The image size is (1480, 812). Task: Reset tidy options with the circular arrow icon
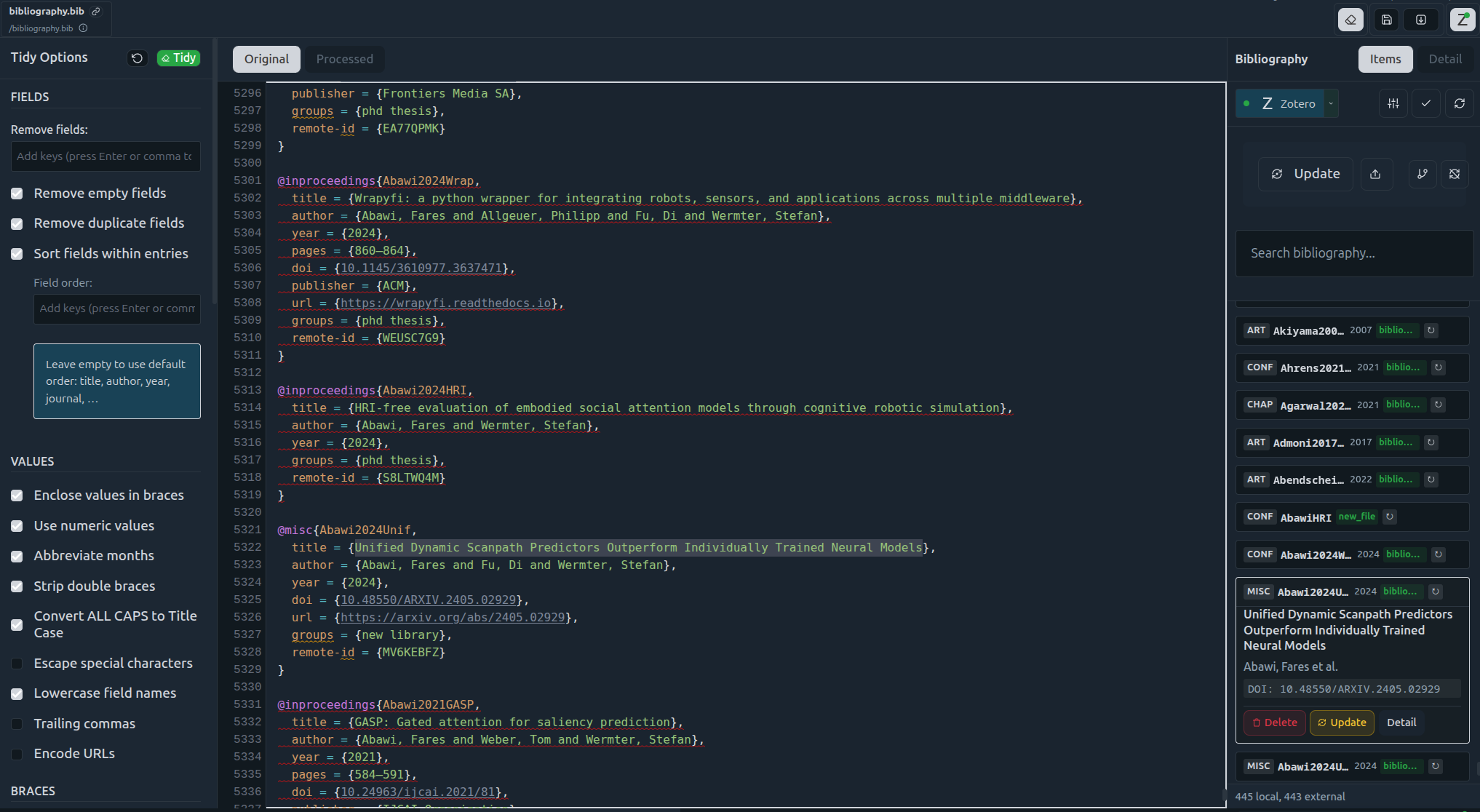coord(137,58)
